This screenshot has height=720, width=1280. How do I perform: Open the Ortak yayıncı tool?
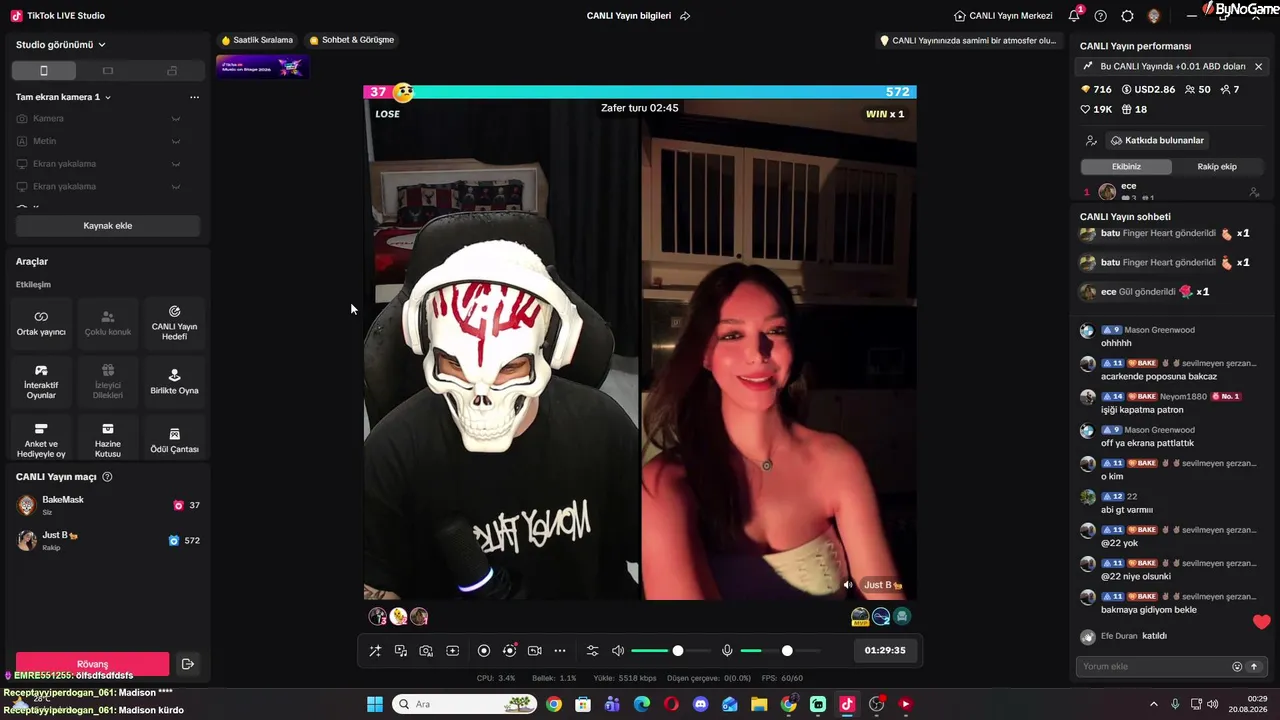41,323
